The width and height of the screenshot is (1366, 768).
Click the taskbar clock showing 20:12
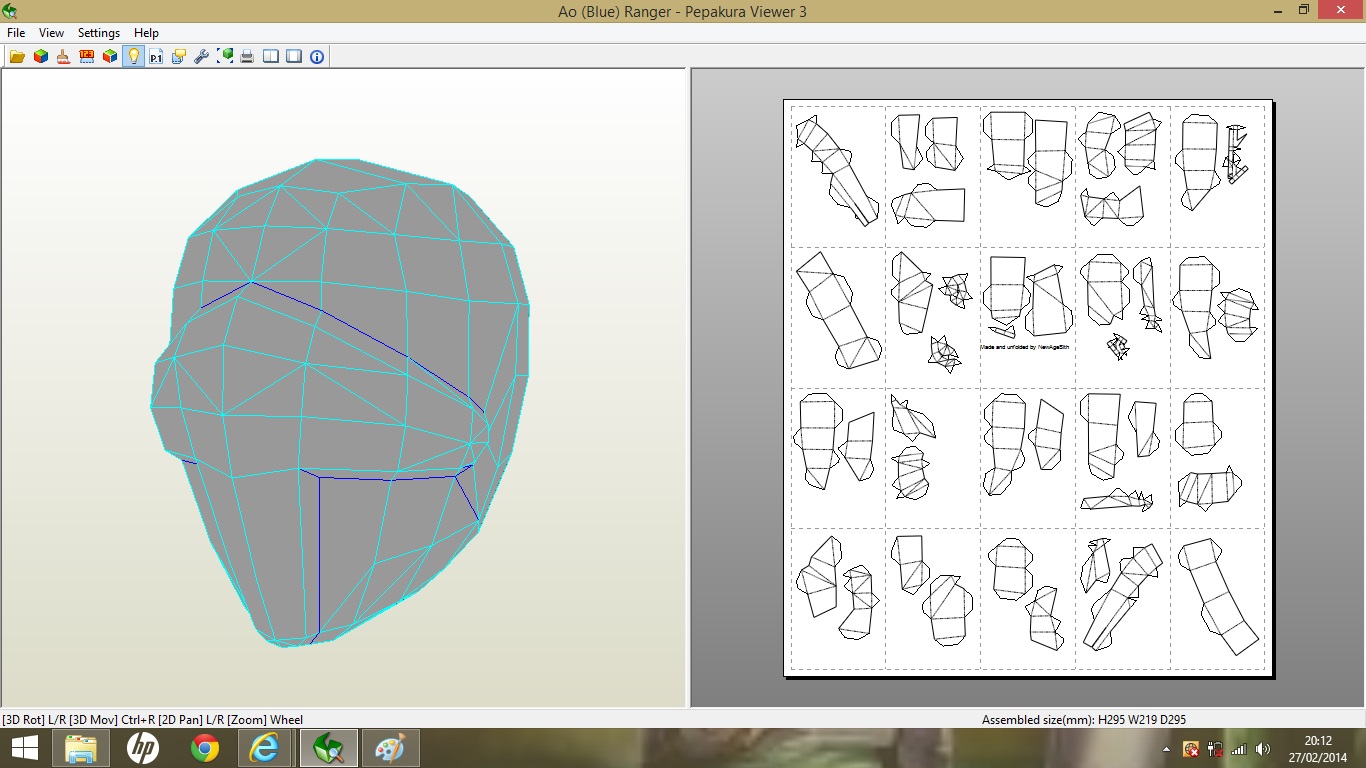[1318, 748]
